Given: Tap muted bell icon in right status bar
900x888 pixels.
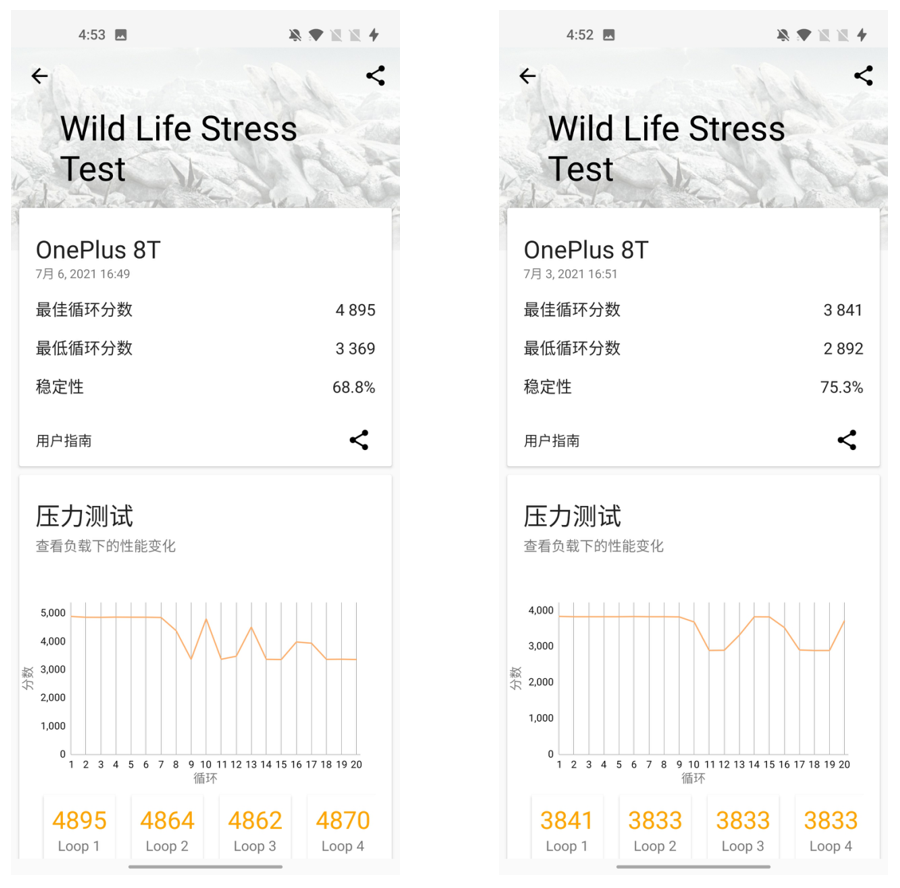Looking at the screenshot, I should coord(783,35).
